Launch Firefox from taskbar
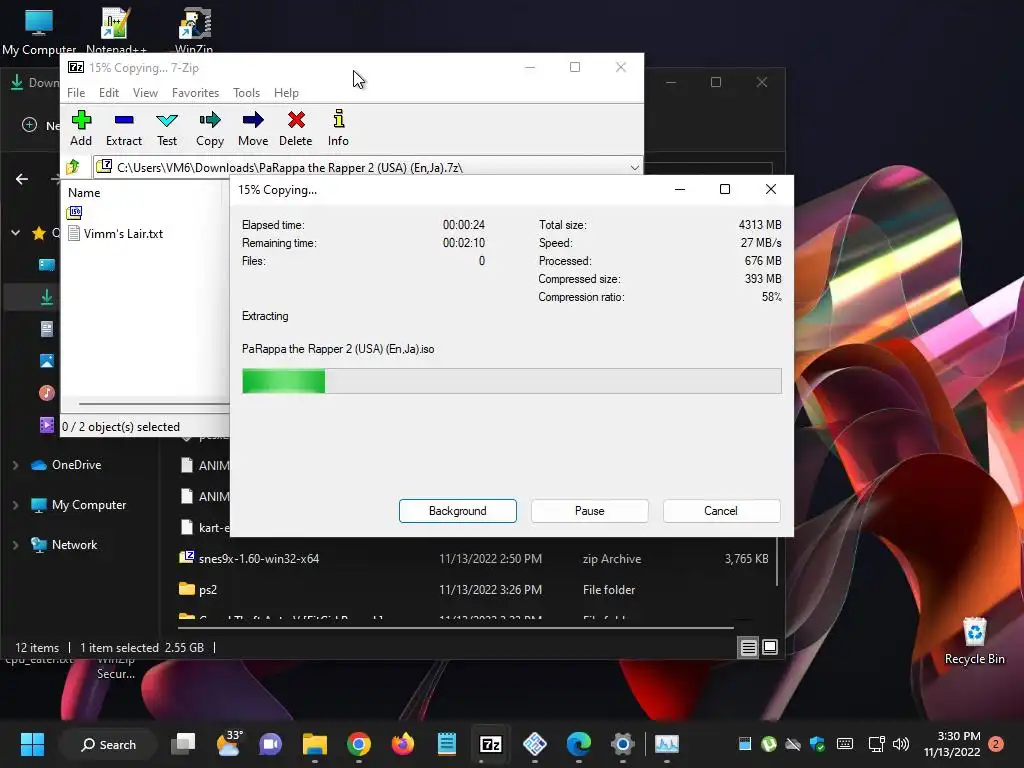Screen dimensions: 1024x768 [x=402, y=744]
